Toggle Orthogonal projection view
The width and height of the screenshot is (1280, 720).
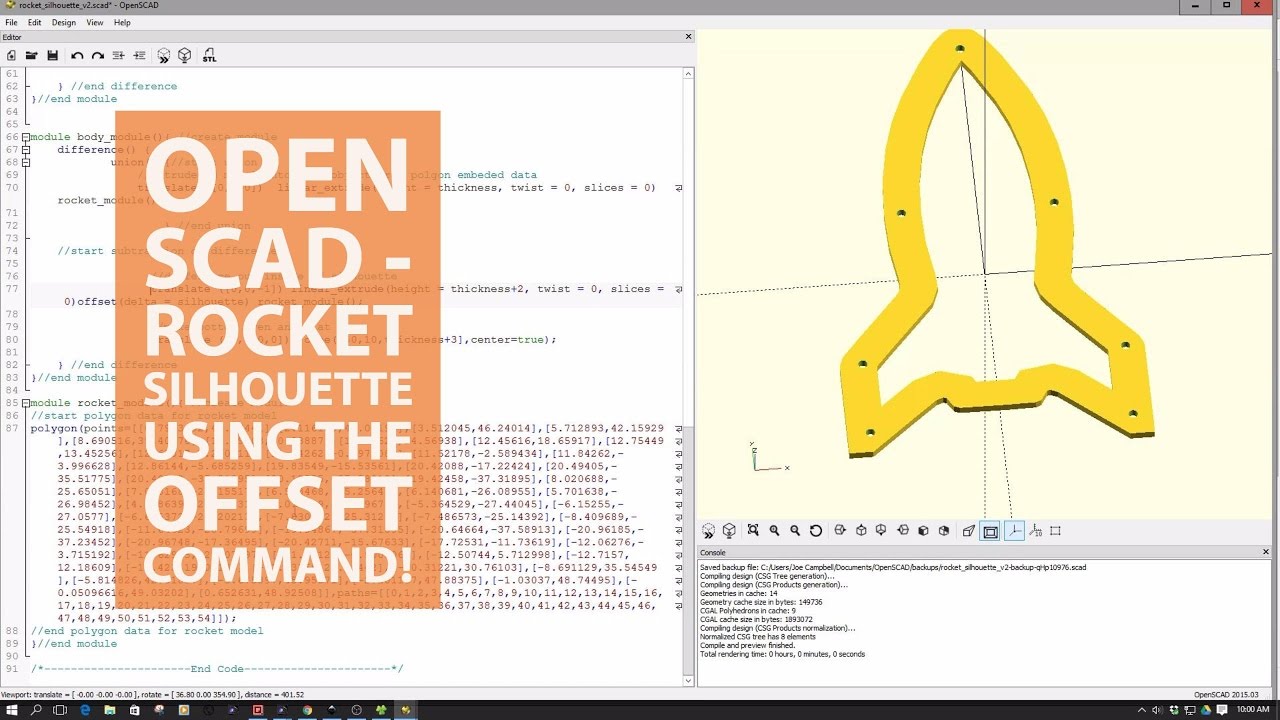(990, 531)
